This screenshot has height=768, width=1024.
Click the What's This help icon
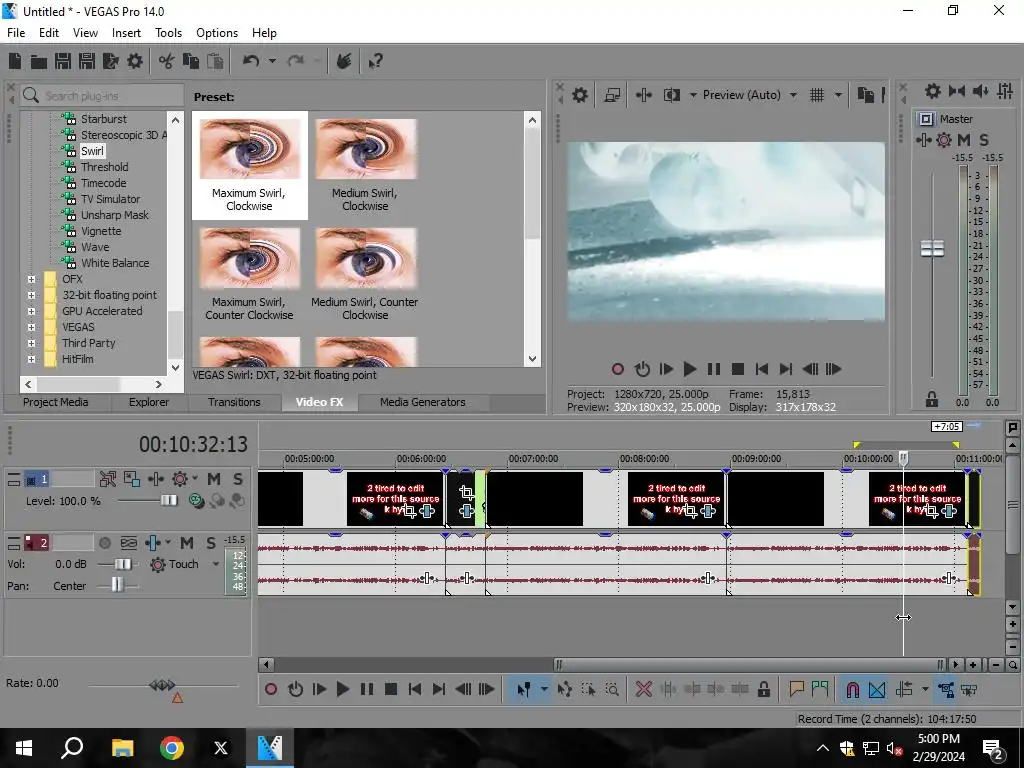[x=375, y=61]
